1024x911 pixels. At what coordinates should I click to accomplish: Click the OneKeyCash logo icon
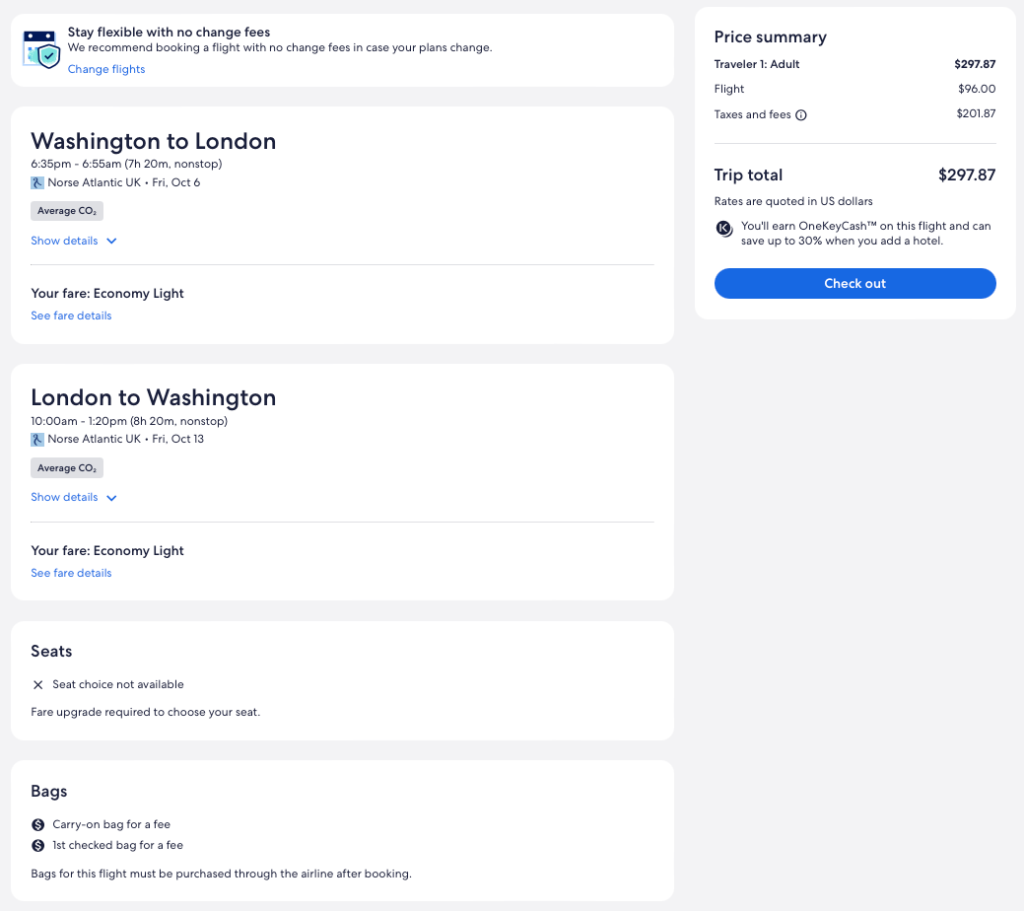click(725, 228)
